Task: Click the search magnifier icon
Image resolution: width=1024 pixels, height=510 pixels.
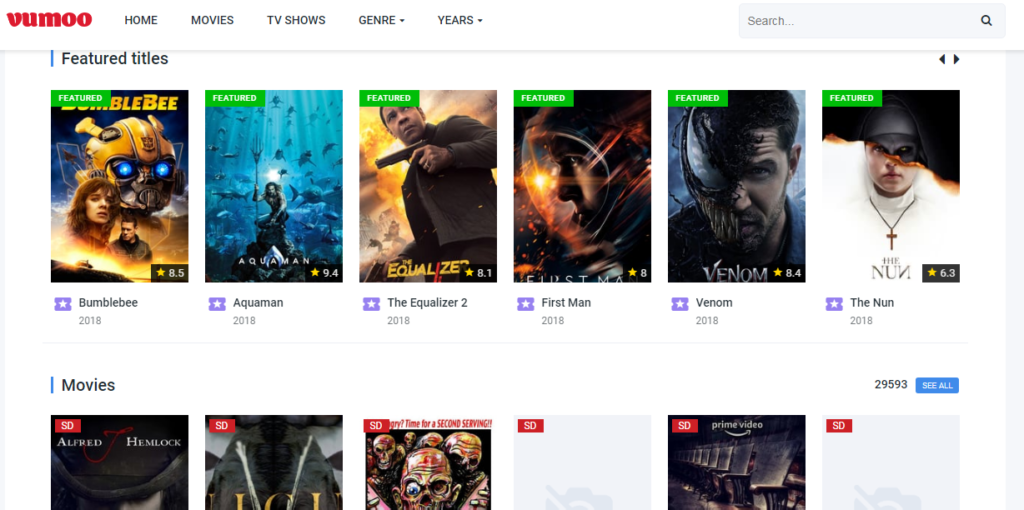Action: (x=986, y=20)
